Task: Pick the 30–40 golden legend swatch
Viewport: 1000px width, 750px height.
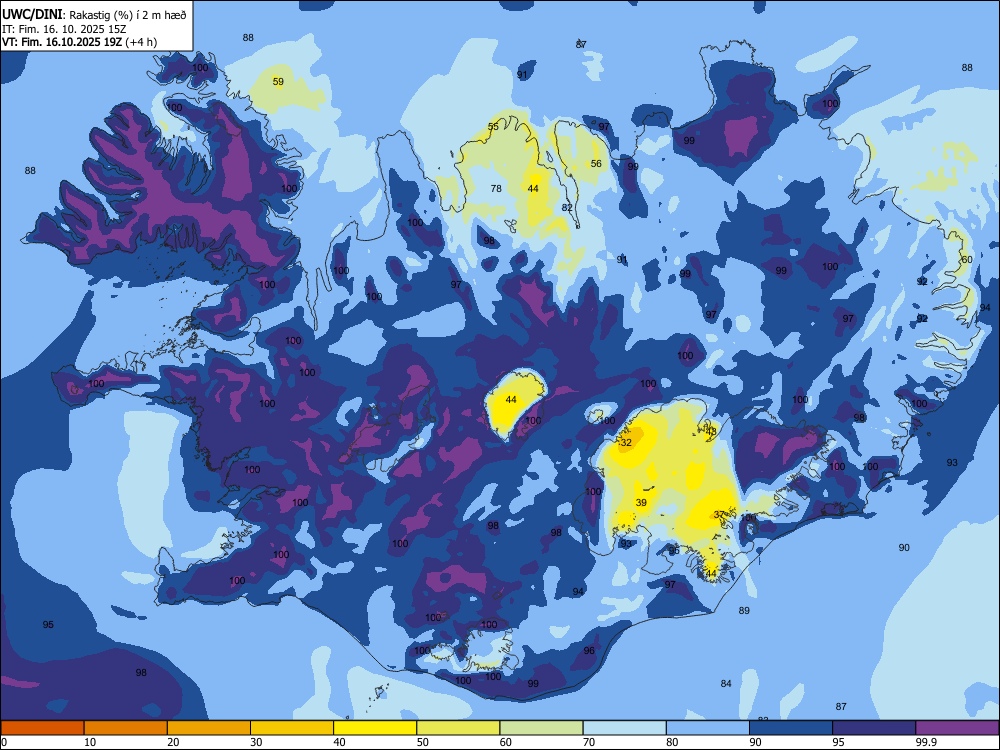Action: (x=292, y=728)
